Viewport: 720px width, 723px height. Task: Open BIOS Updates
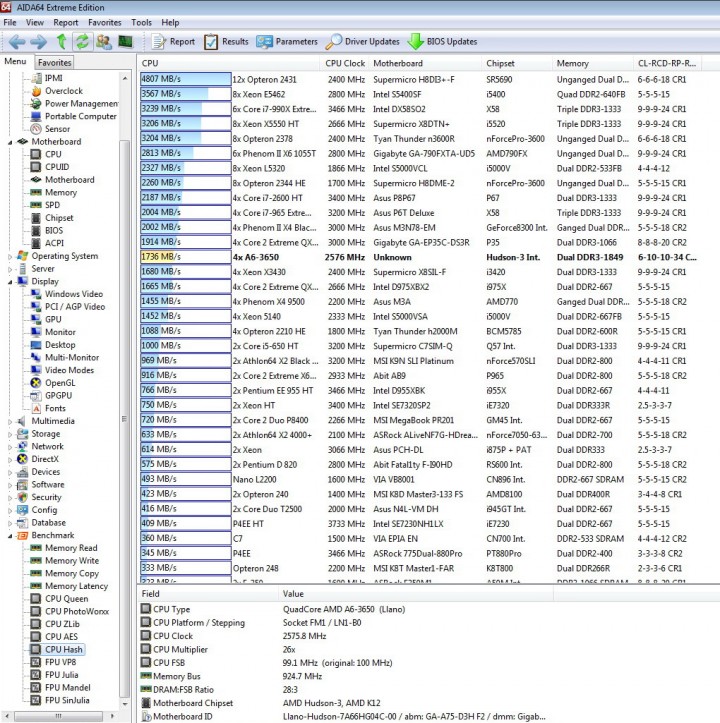click(x=442, y=42)
